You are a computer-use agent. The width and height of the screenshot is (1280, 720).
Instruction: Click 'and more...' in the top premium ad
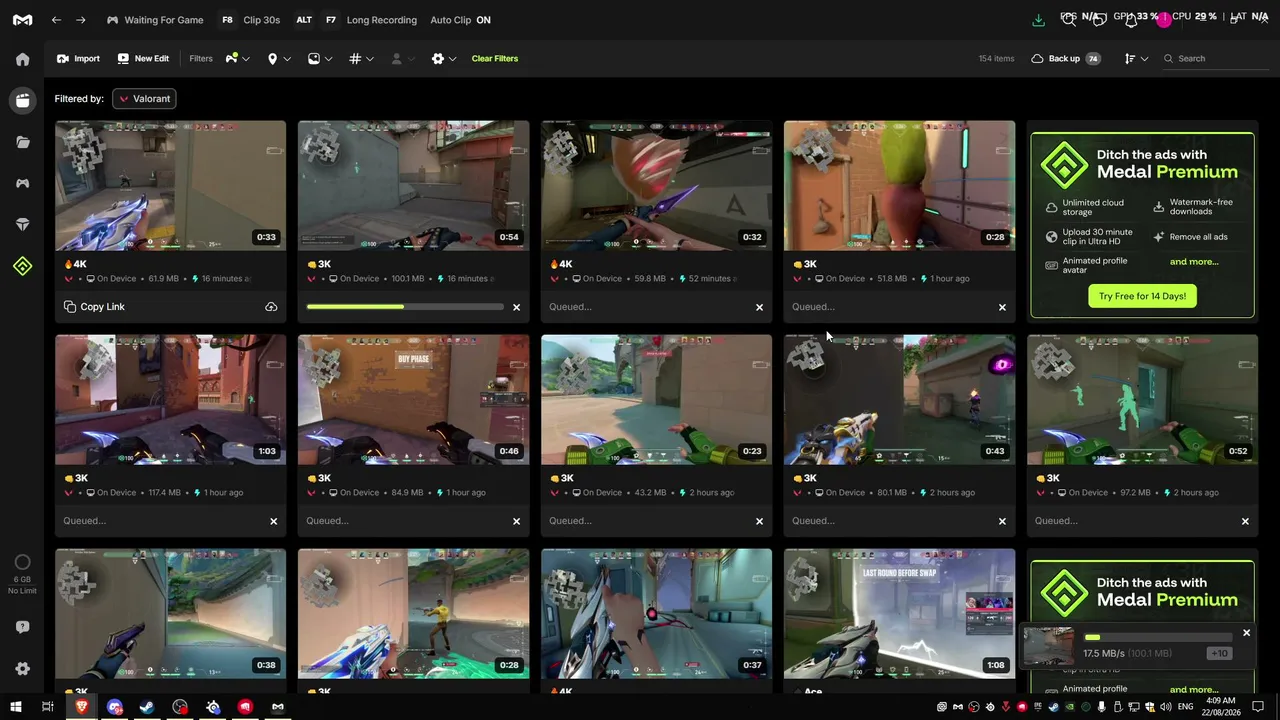coord(1194,262)
